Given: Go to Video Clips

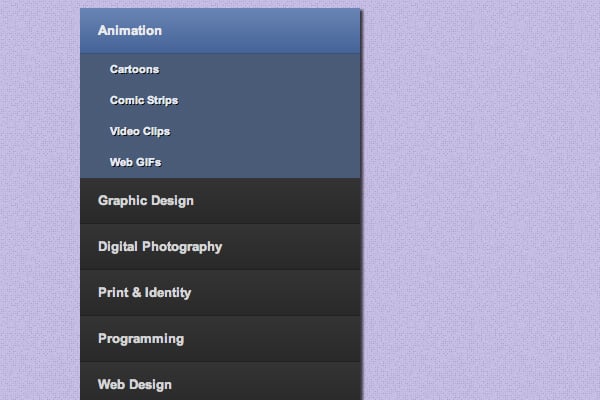Looking at the screenshot, I should tap(220, 131).
